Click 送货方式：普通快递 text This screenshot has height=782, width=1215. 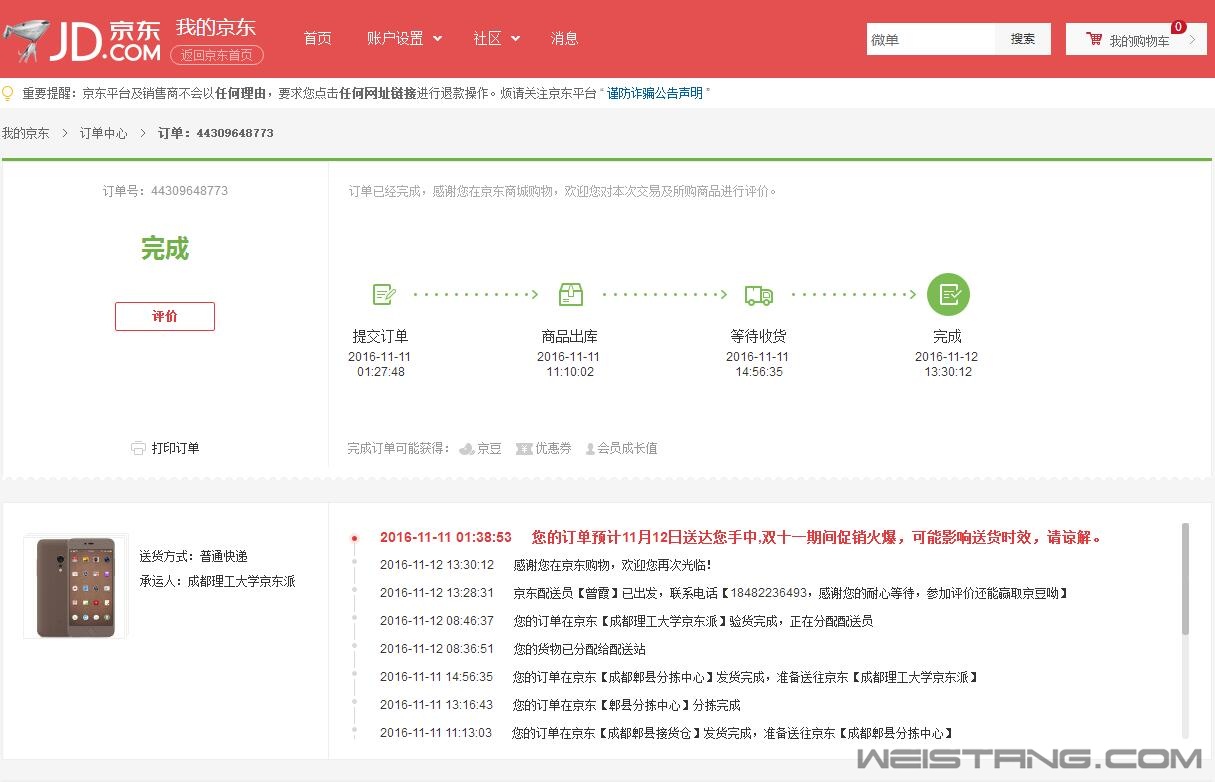(x=193, y=556)
